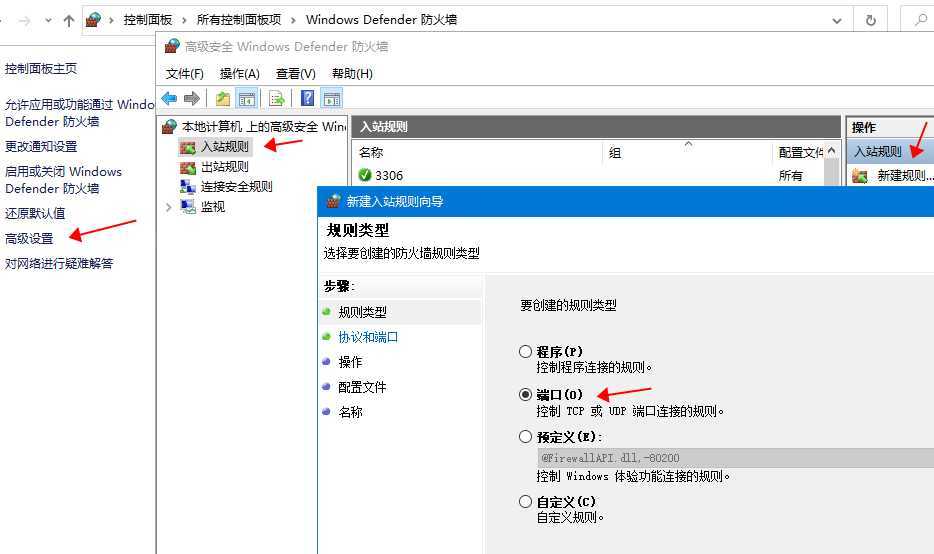Image resolution: width=934 pixels, height=554 pixels.
Task: Open the 文件(F) menu
Action: click(x=185, y=73)
